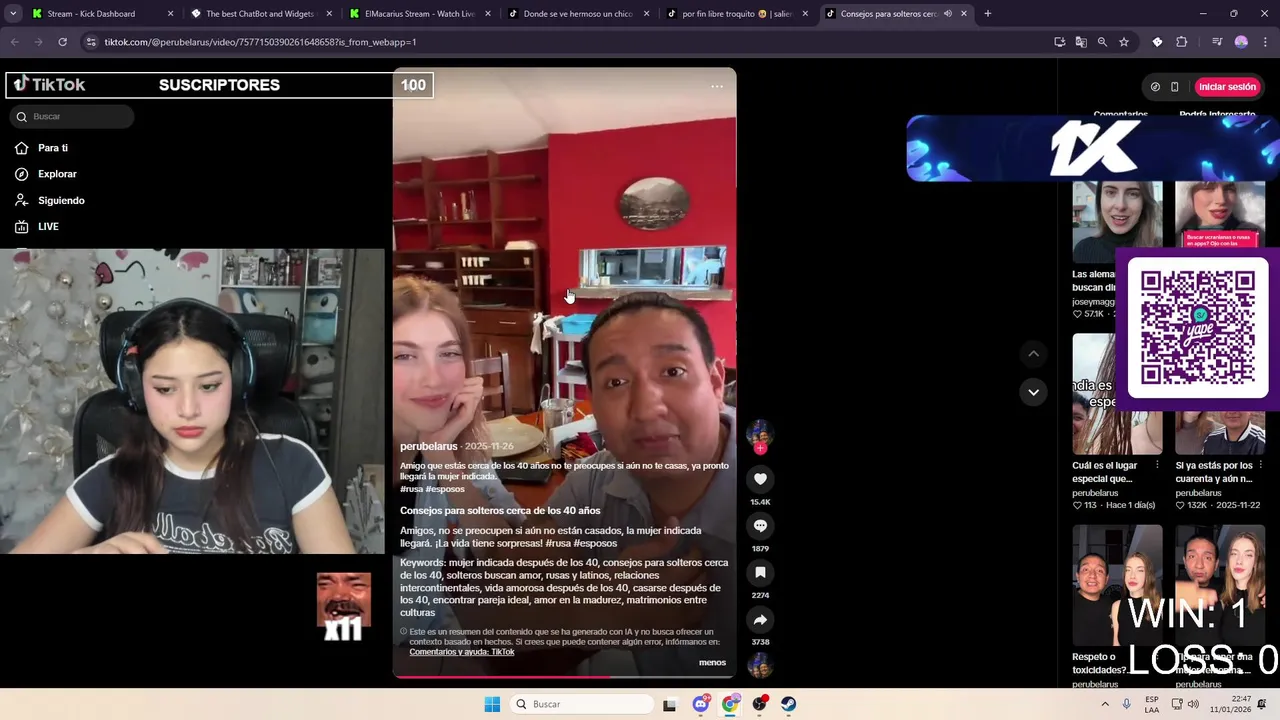Switch to 'por fin libre troquito' tab

(x=737, y=14)
